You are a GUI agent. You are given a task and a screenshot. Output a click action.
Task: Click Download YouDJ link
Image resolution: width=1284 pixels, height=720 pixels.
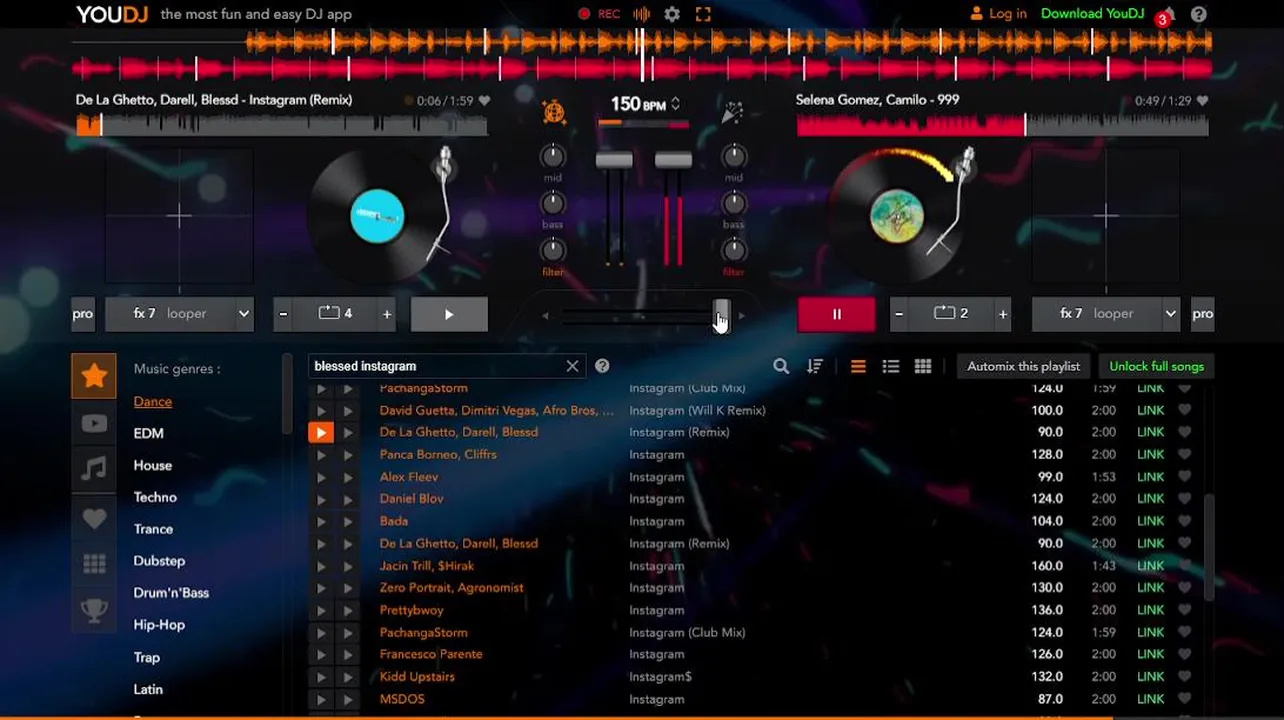tap(1092, 14)
